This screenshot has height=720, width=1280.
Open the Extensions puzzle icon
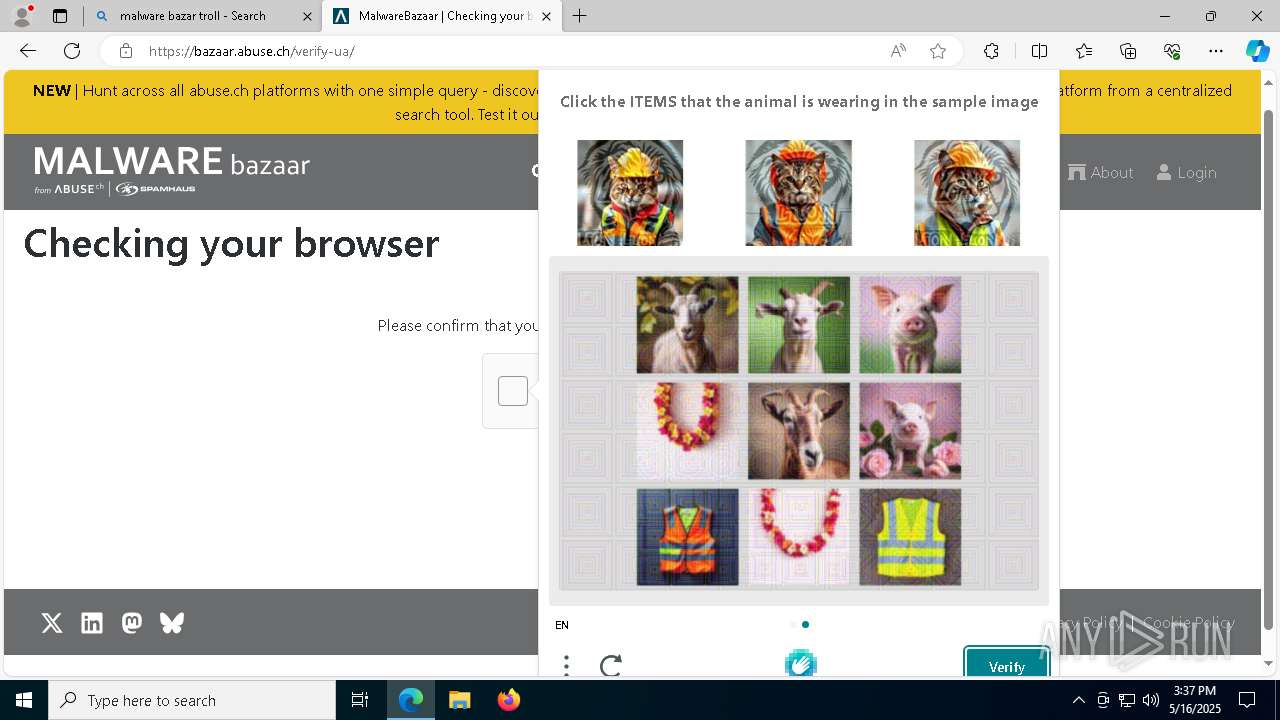point(991,51)
